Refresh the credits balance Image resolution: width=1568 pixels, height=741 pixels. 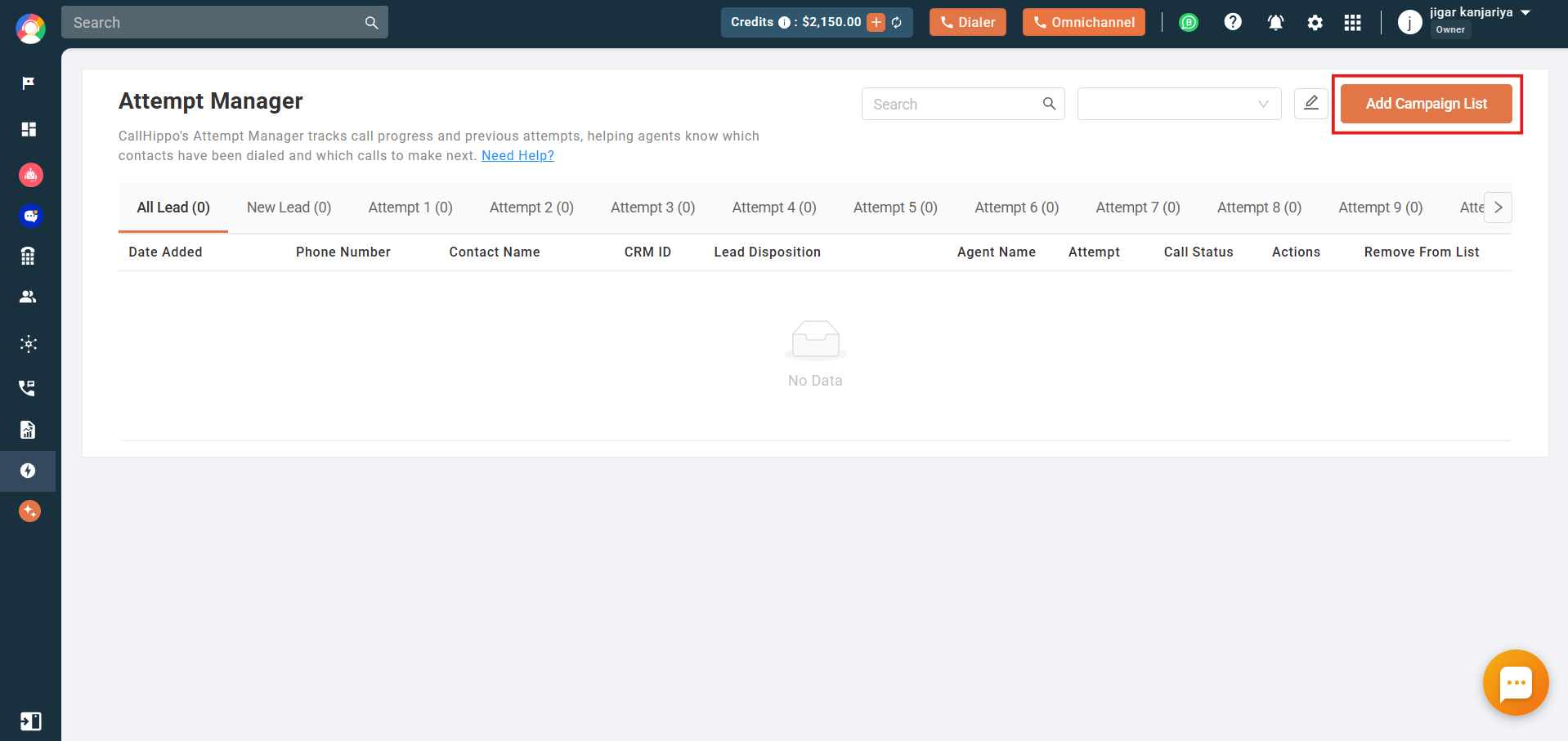click(x=897, y=23)
